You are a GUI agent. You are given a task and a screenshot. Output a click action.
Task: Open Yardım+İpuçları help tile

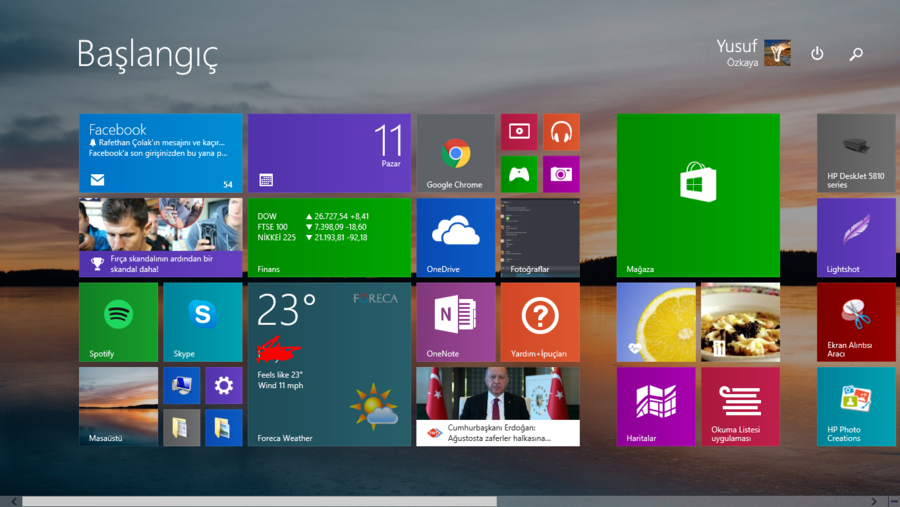(540, 322)
